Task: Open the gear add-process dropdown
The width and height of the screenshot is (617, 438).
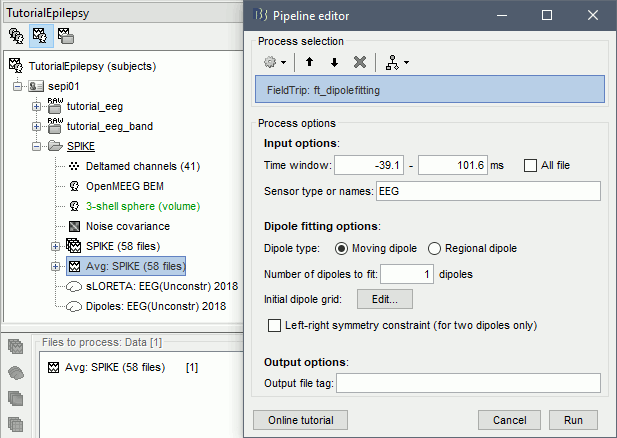Action: click(x=274, y=62)
